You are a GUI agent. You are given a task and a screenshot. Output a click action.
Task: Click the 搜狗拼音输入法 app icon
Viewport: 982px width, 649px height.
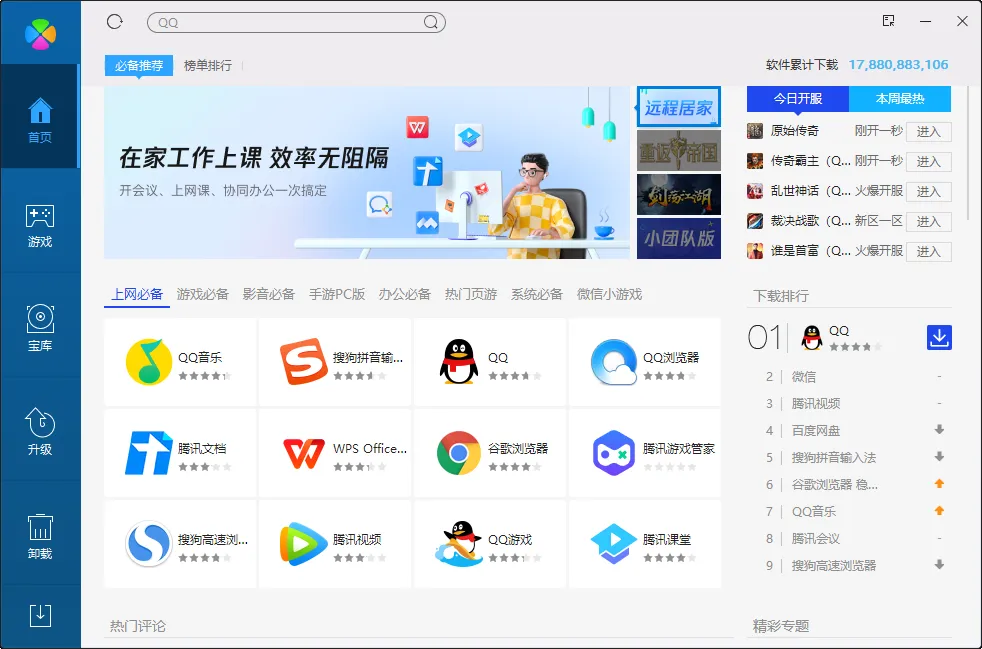pos(304,362)
